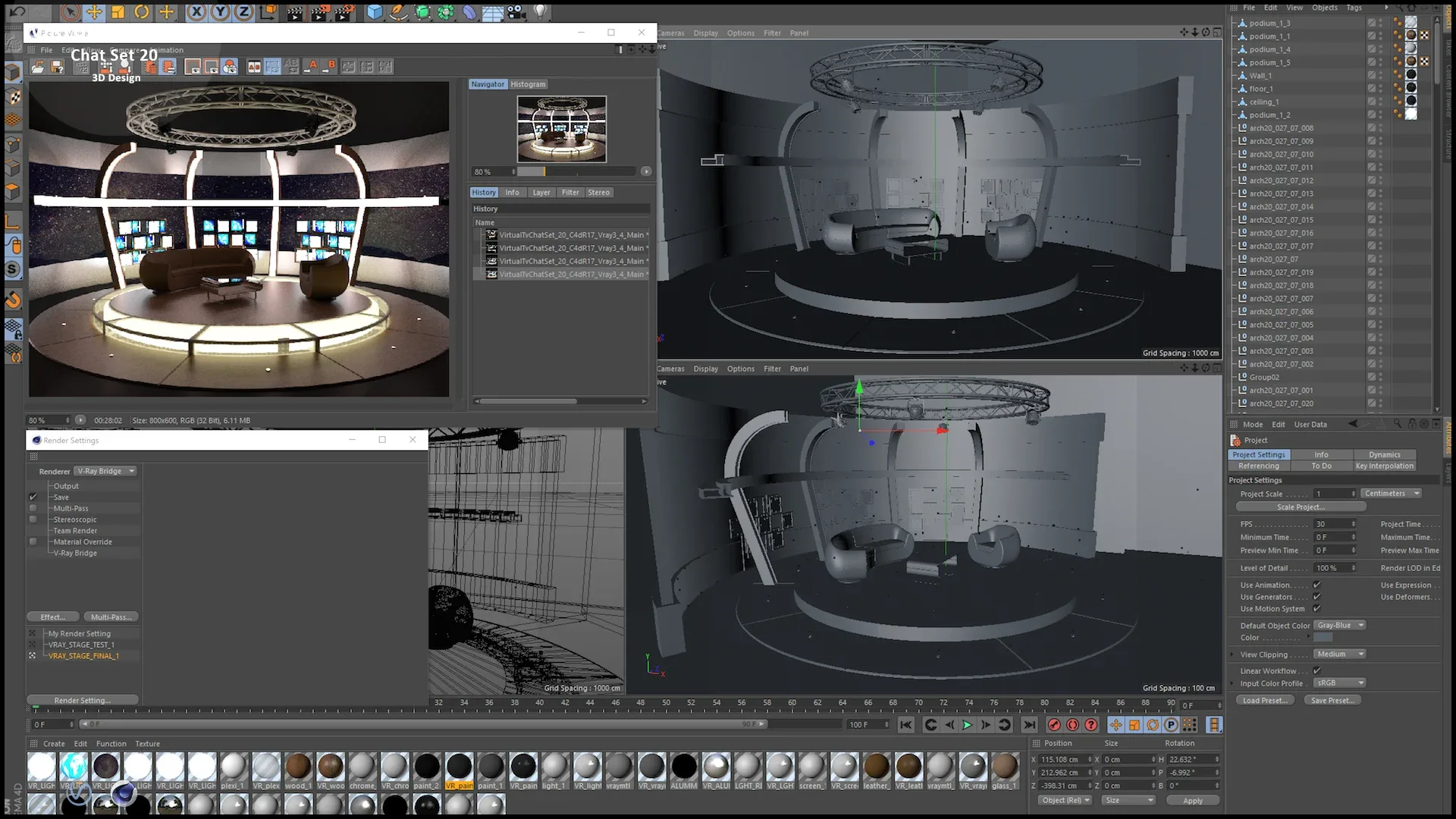Click the rendered thumbnail in Navigator preview

(562, 129)
